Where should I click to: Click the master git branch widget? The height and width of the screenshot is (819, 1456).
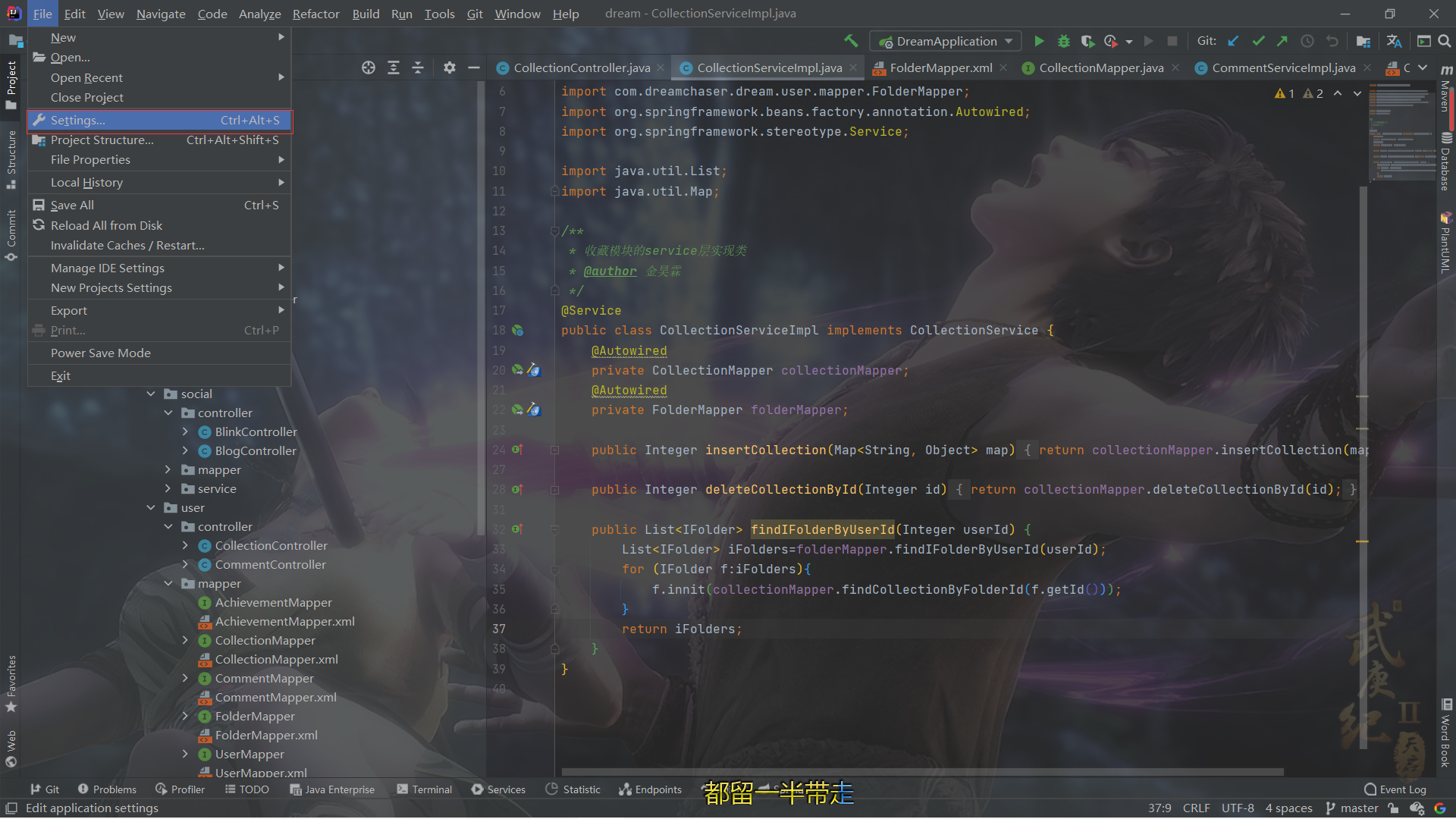[1351, 808]
